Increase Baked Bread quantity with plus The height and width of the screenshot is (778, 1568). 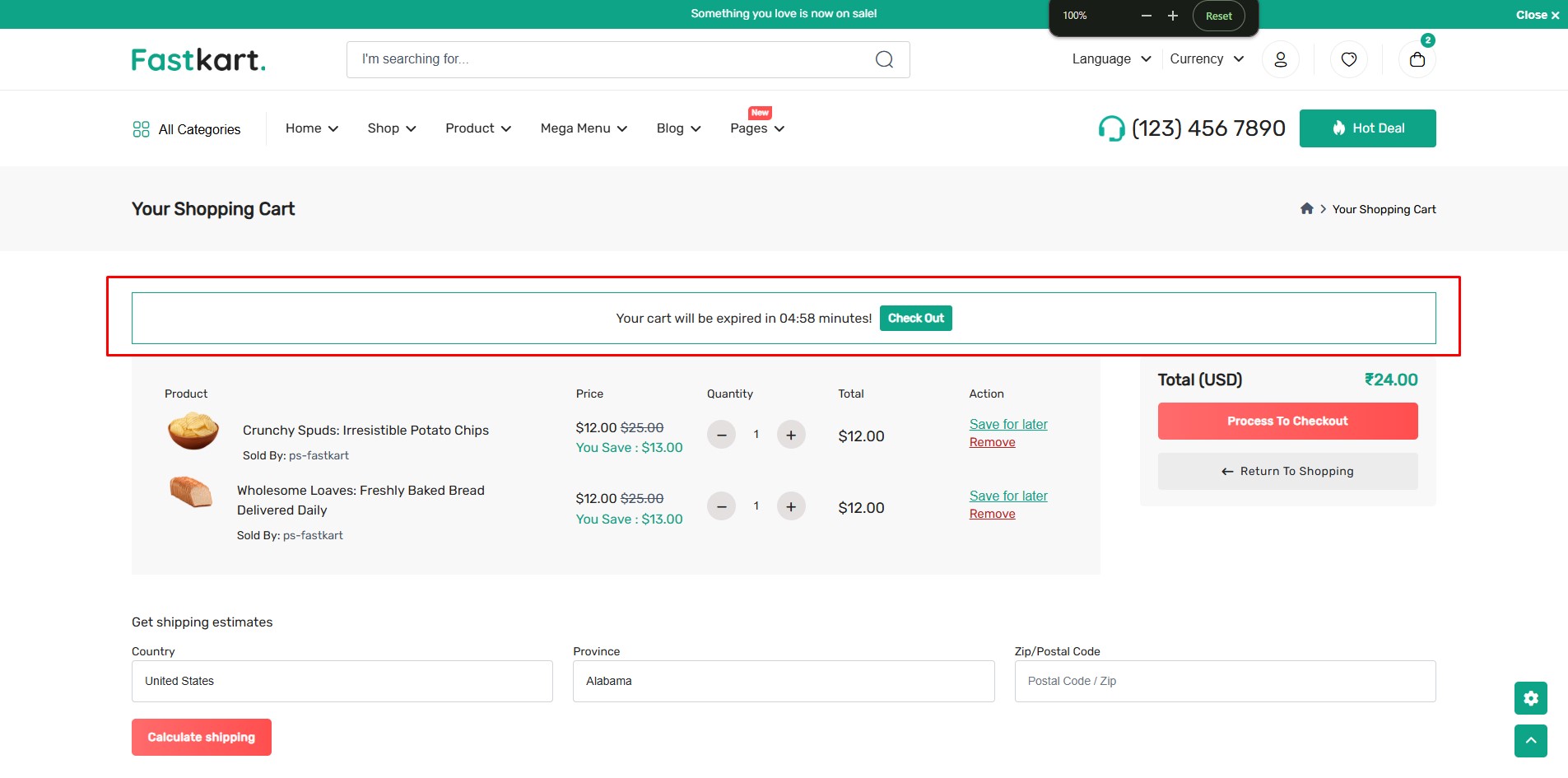(x=791, y=506)
